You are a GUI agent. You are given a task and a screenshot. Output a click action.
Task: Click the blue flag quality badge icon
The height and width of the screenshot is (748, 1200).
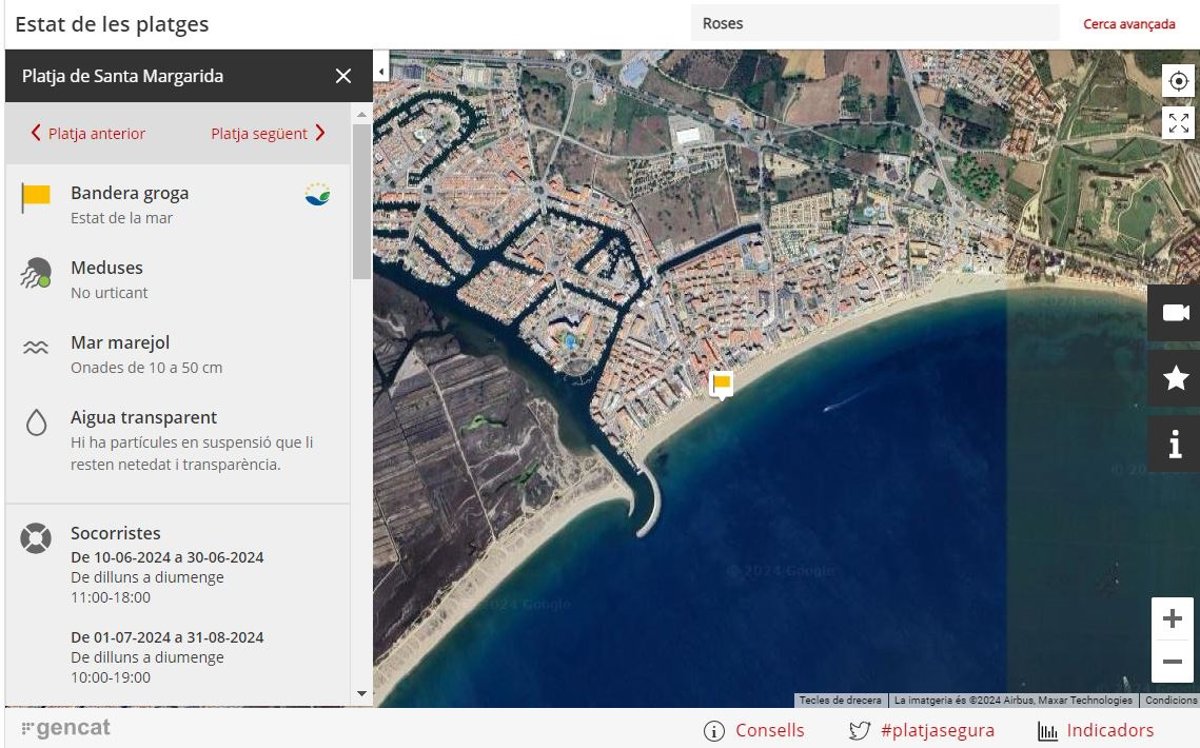318,194
